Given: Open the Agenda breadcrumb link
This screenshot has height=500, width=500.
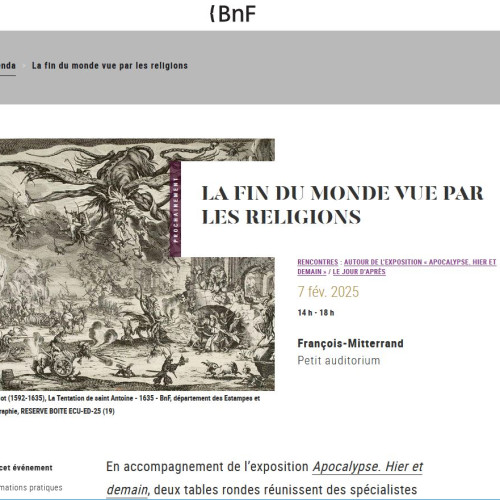Looking at the screenshot, I should tap(8, 66).
